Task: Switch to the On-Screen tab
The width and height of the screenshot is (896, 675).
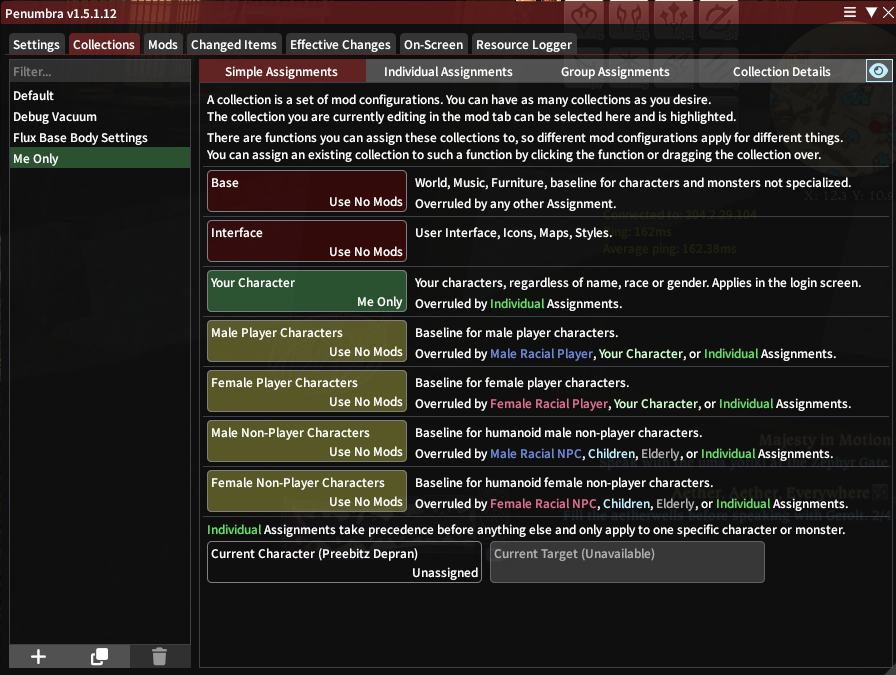Action: [433, 45]
